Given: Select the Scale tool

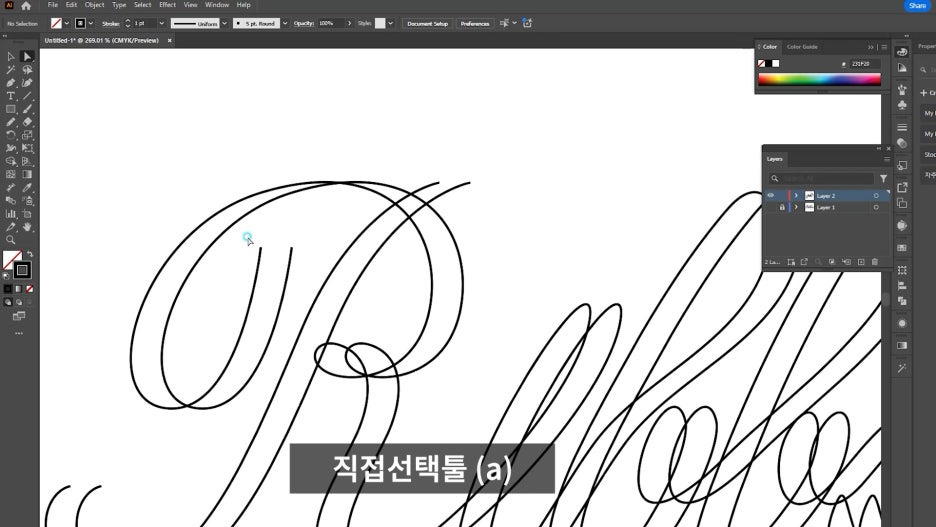Looking at the screenshot, I should pos(27,135).
